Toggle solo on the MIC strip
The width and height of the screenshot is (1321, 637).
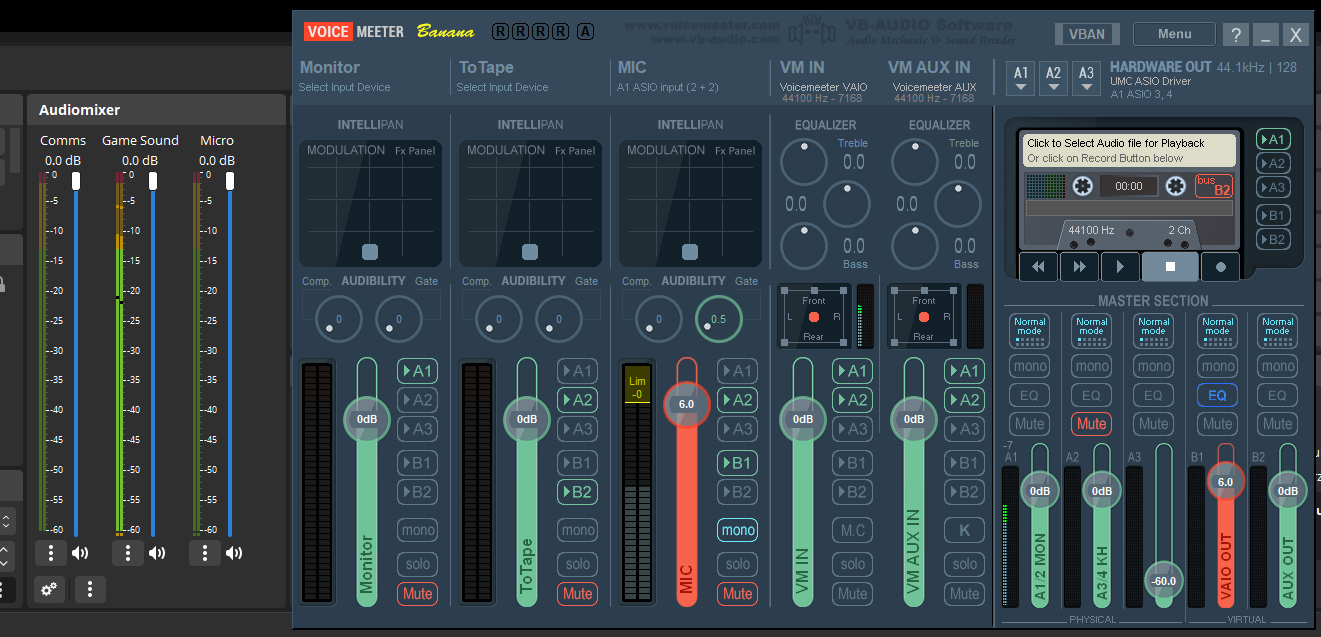tap(737, 564)
